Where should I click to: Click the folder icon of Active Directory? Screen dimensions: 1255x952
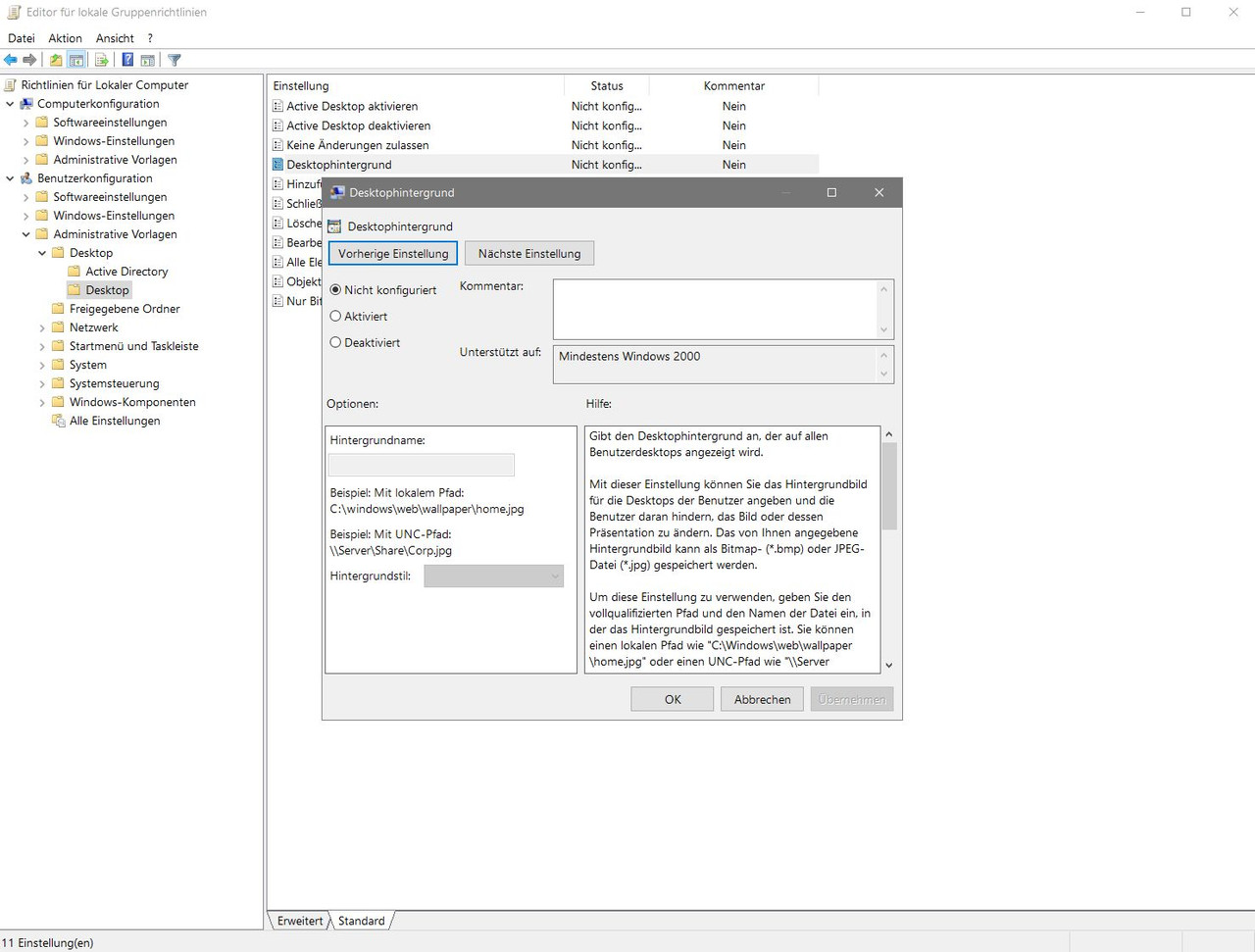[x=75, y=272]
